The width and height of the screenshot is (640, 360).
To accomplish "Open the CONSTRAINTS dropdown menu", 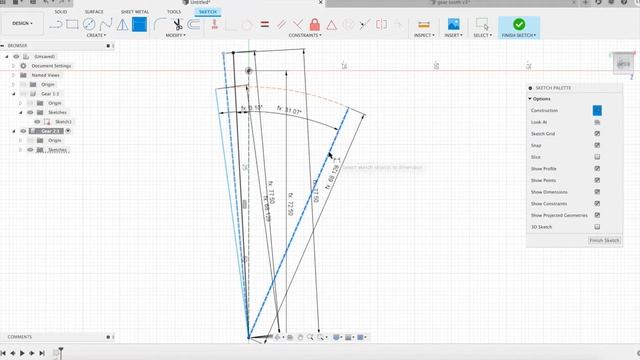I will tap(305, 36).
